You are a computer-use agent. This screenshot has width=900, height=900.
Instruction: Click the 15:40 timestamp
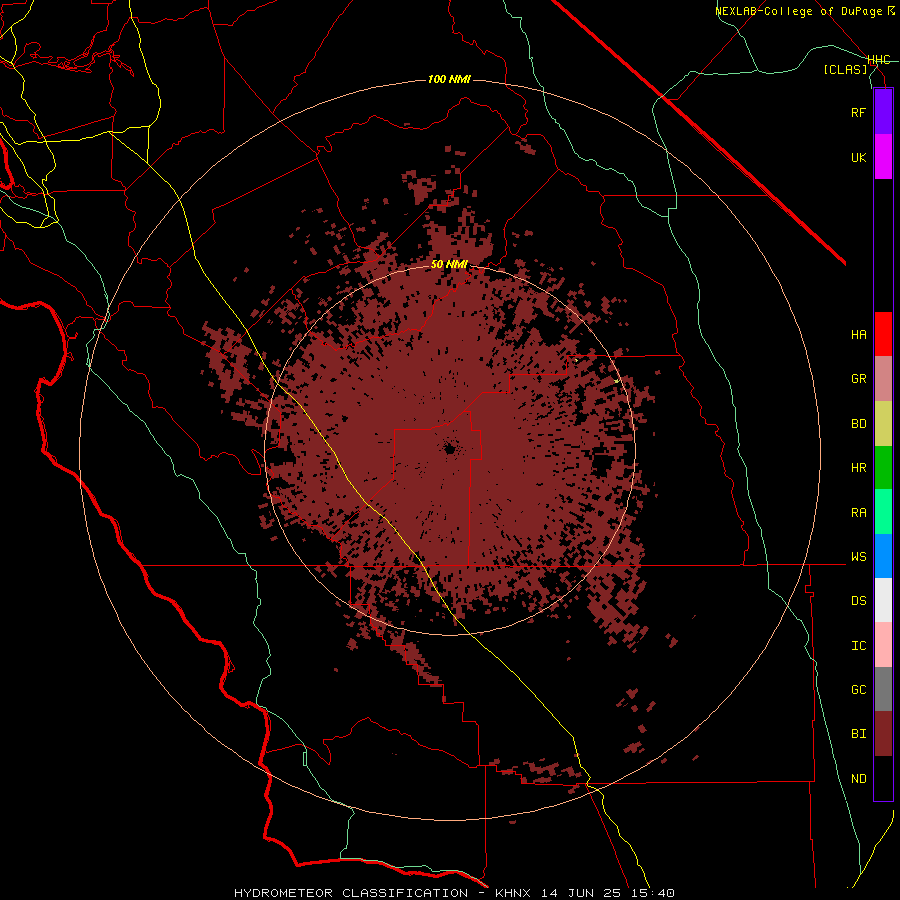point(651,893)
